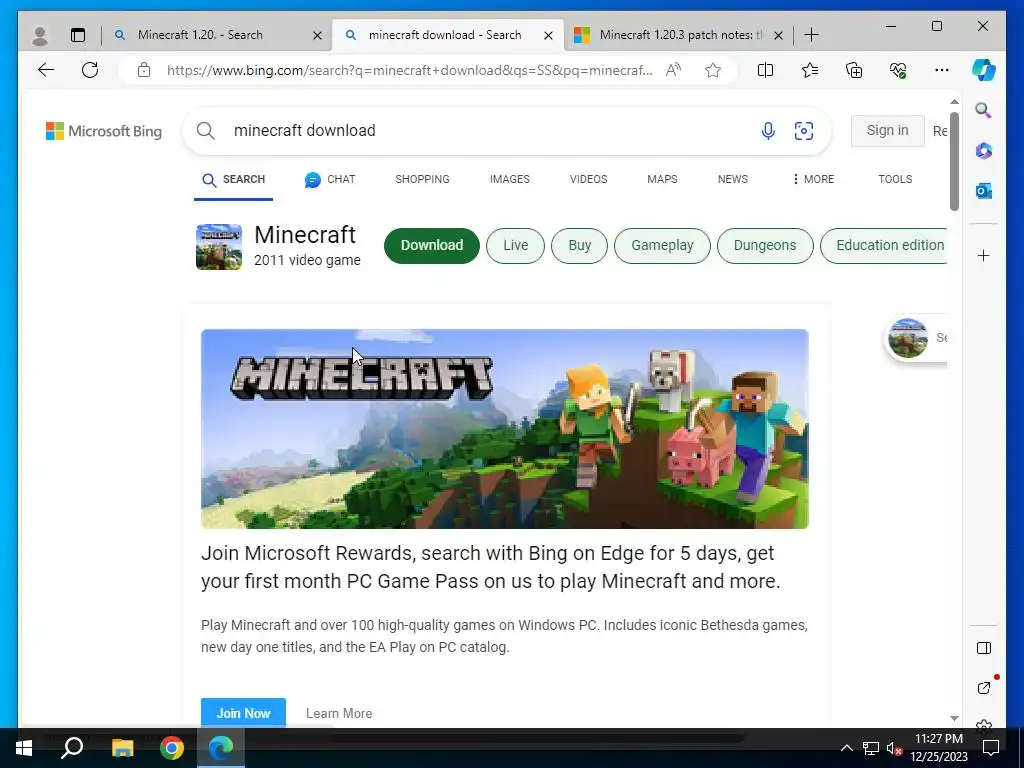Open Microsoft 365 sidebar icon

[x=984, y=151]
